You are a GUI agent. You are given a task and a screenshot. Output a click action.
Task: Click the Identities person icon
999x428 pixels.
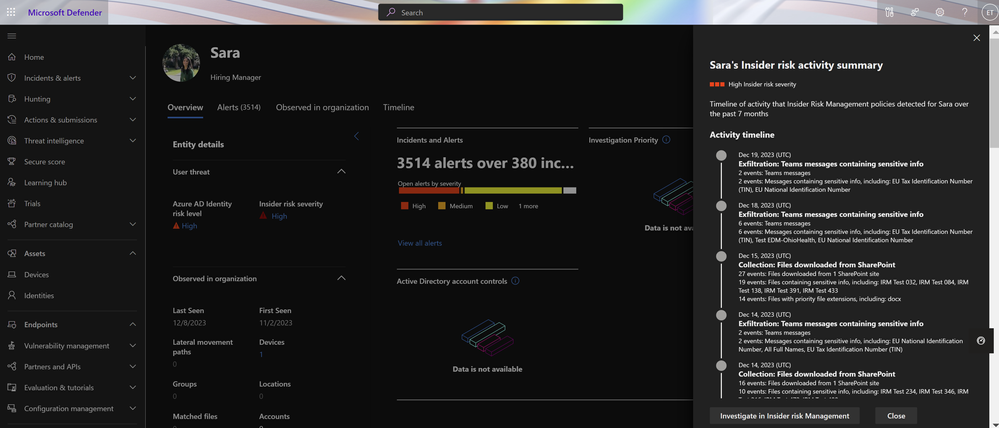coord(11,296)
